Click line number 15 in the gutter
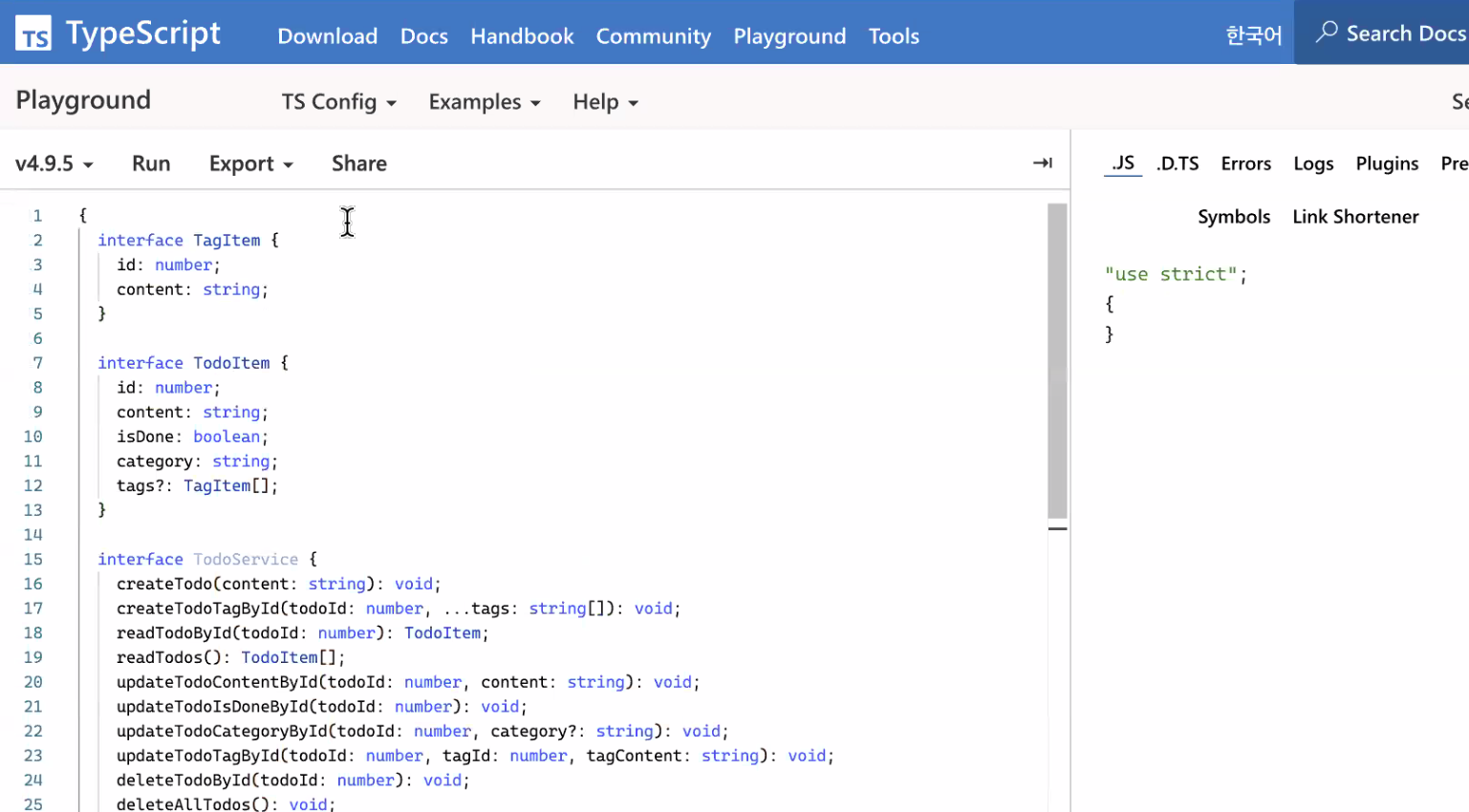Image resolution: width=1469 pixels, height=812 pixels. [33, 559]
